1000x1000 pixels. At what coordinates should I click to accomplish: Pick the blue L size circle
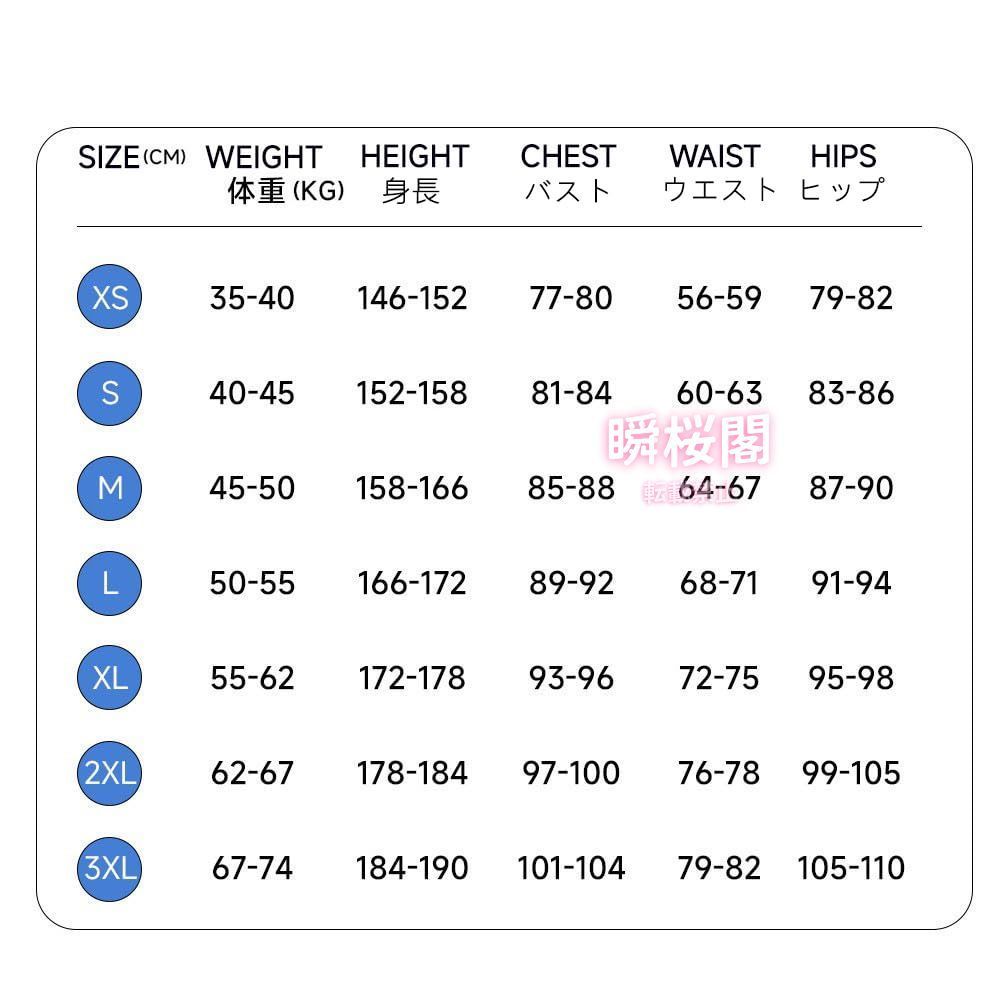click(110, 582)
